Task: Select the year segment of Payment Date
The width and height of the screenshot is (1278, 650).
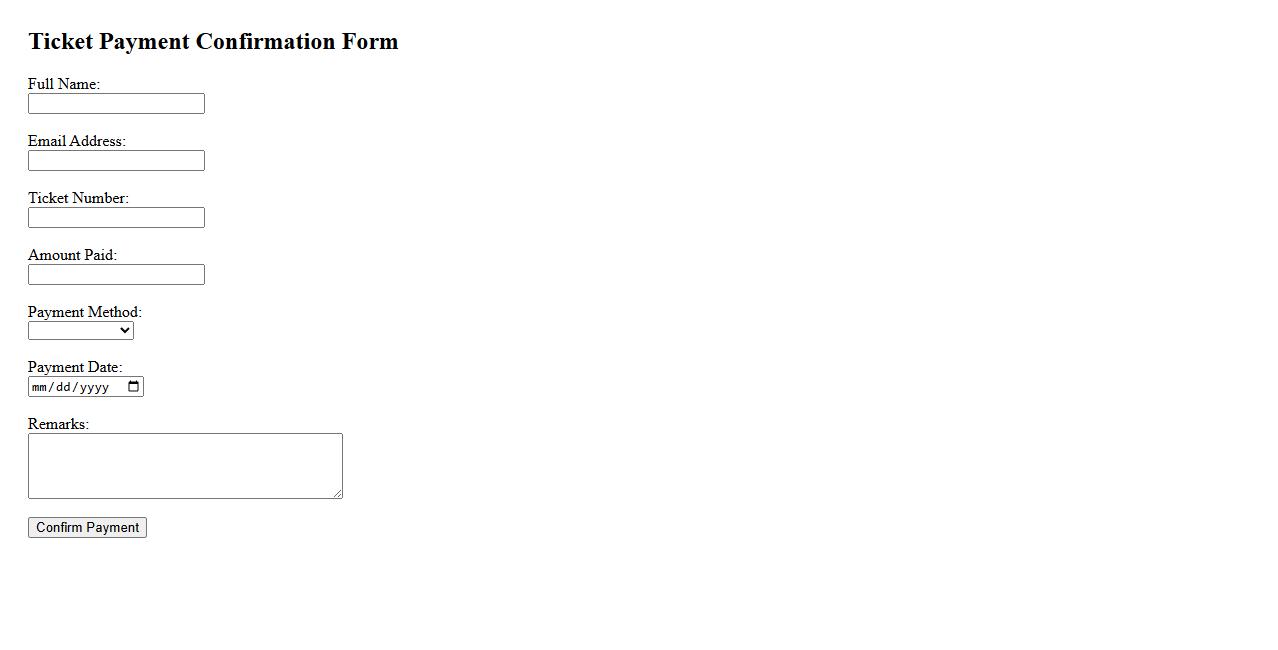Action: [x=94, y=387]
